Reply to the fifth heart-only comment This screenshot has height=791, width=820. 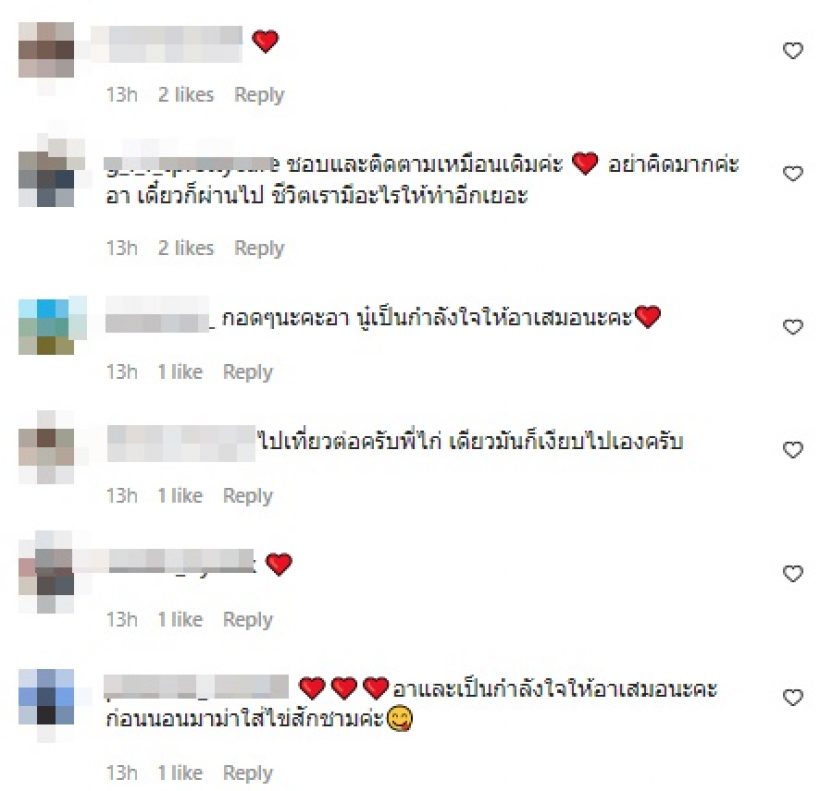[x=248, y=620]
